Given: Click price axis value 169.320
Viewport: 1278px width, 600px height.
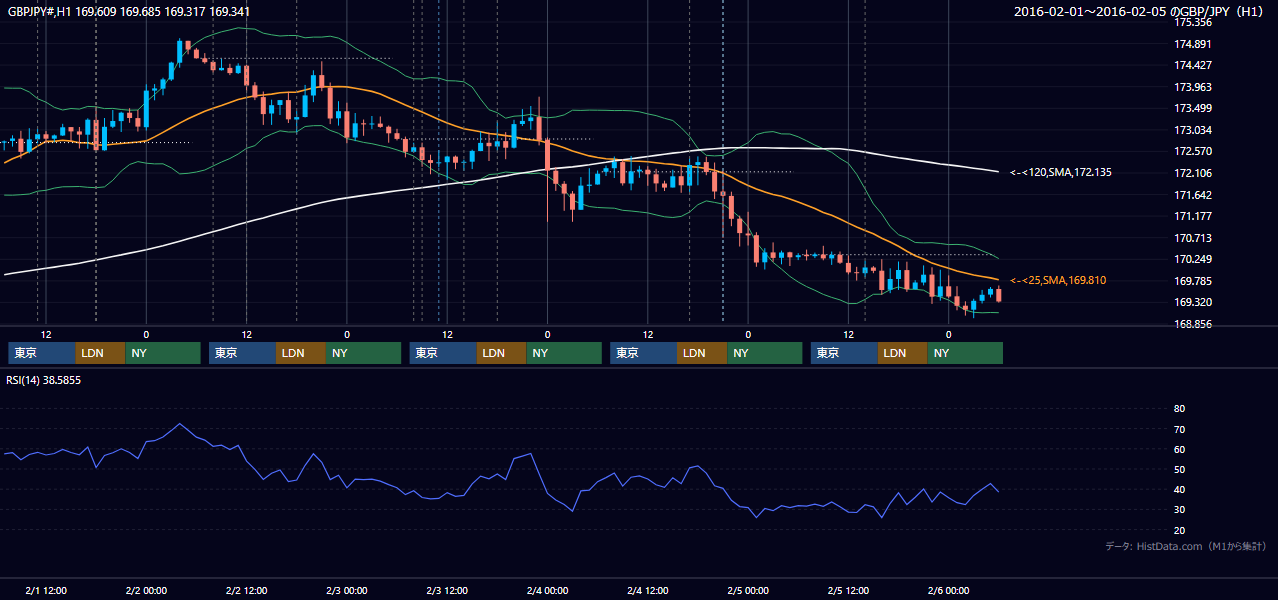Looking at the screenshot, I should (x=1193, y=303).
